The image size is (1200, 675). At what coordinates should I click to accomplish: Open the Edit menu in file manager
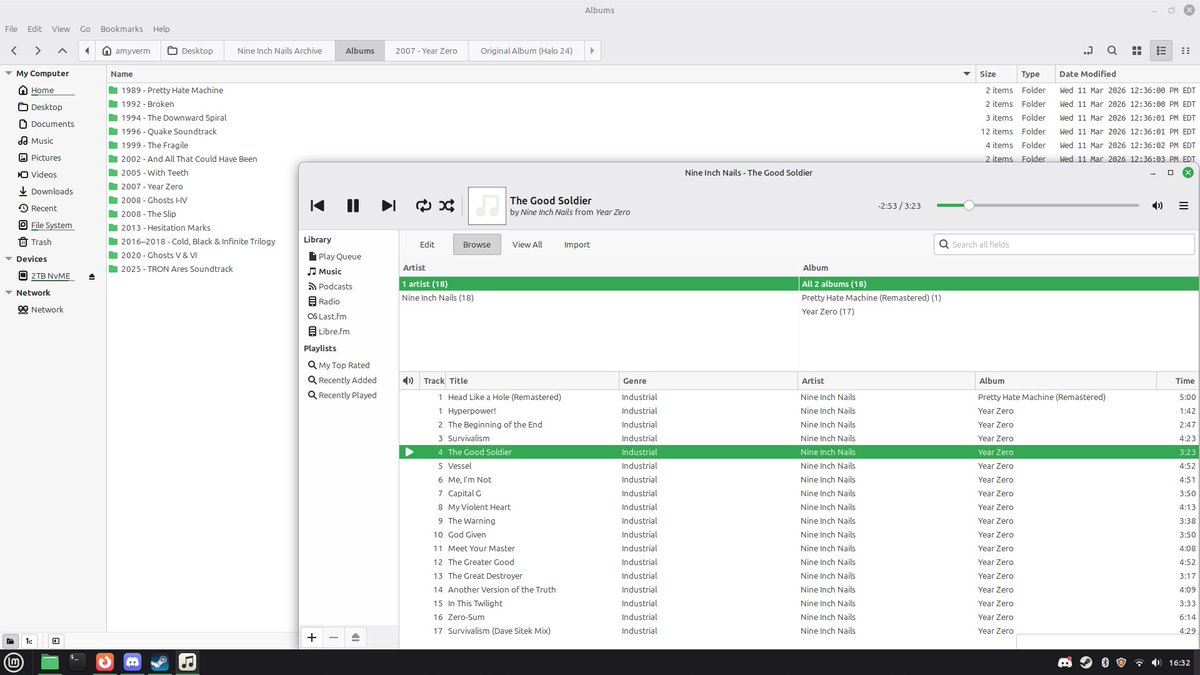coord(35,29)
